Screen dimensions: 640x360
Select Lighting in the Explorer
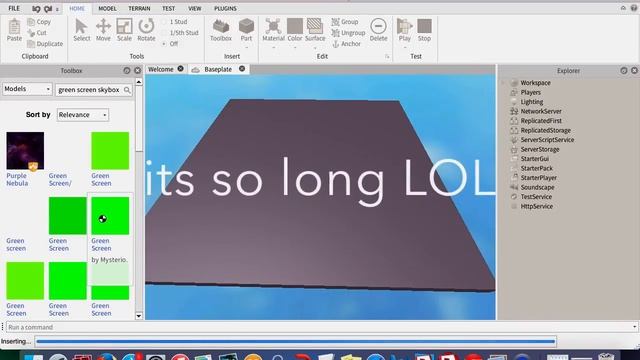point(531,102)
